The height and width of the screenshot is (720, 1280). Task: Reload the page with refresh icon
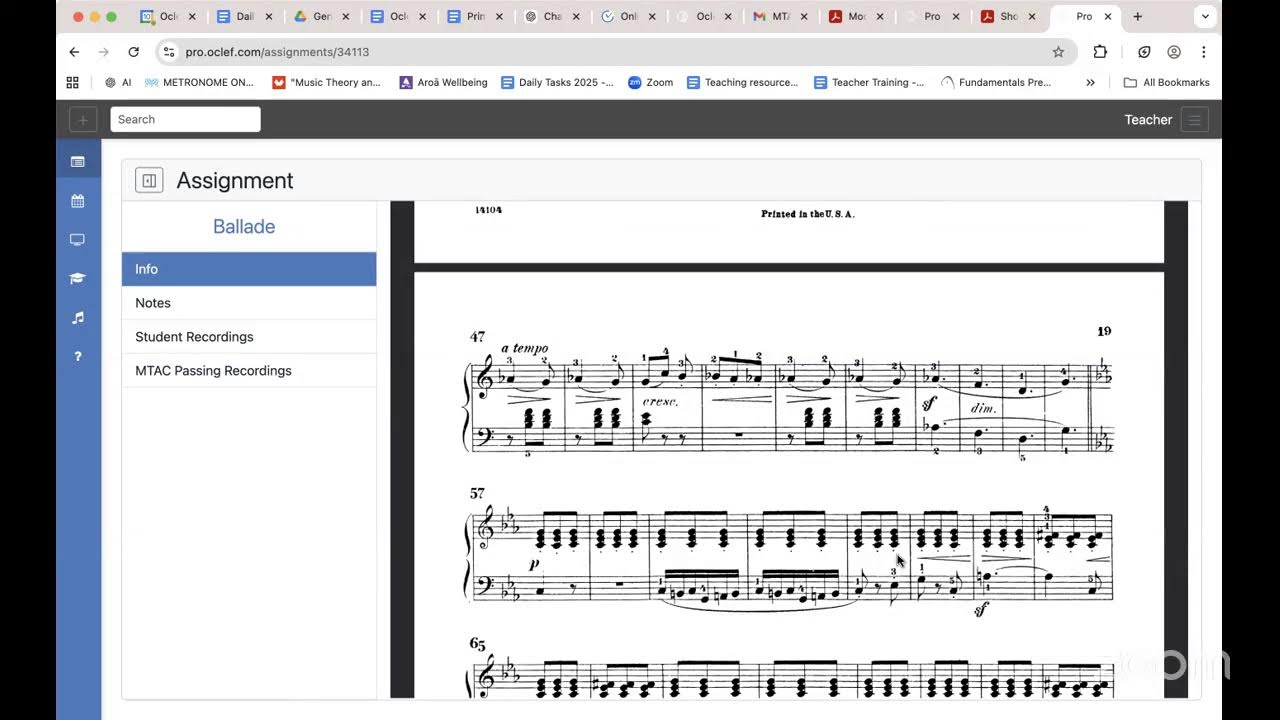click(x=133, y=52)
